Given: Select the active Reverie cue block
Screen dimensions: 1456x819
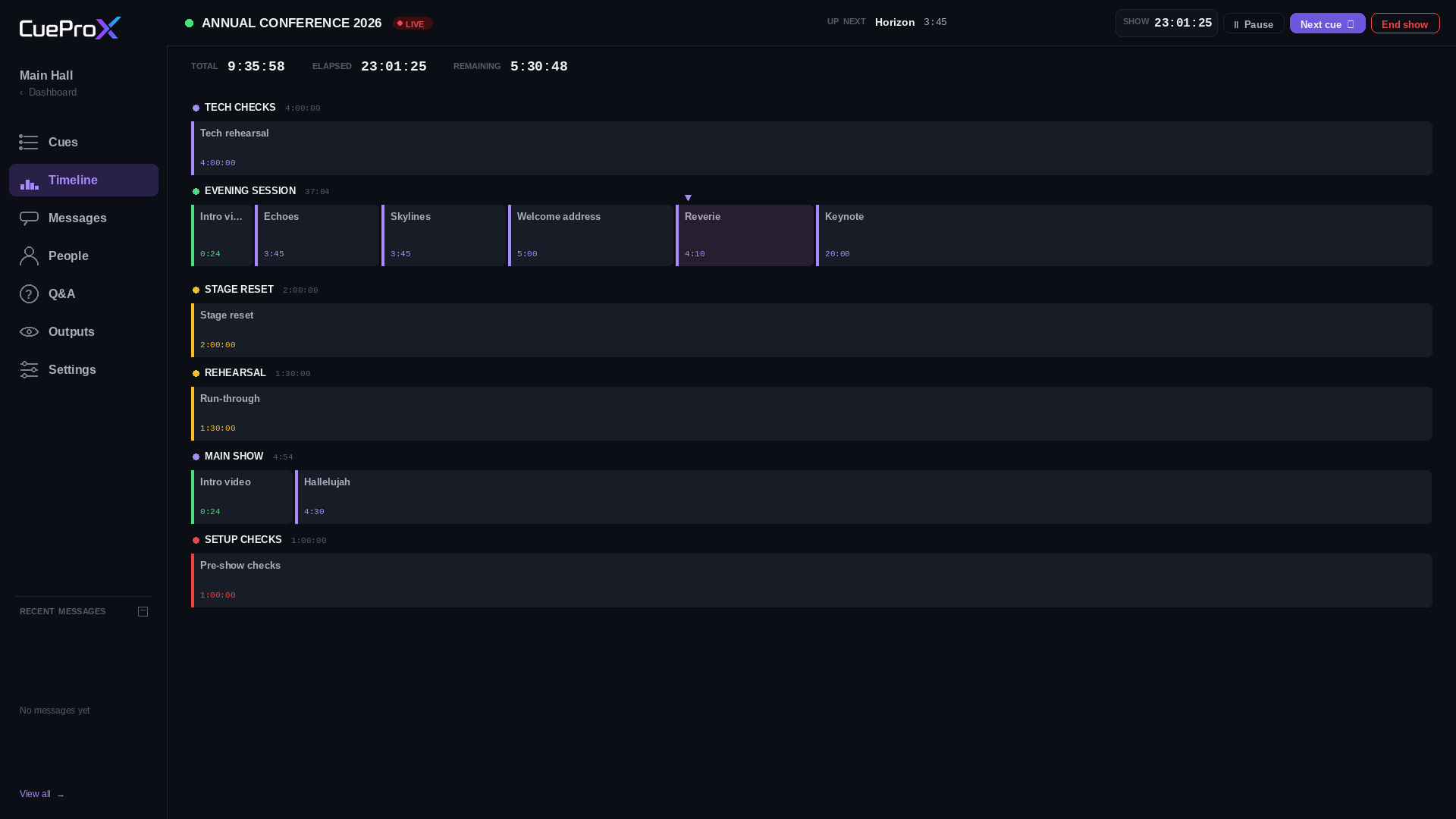Looking at the screenshot, I should pyautogui.click(x=745, y=236).
